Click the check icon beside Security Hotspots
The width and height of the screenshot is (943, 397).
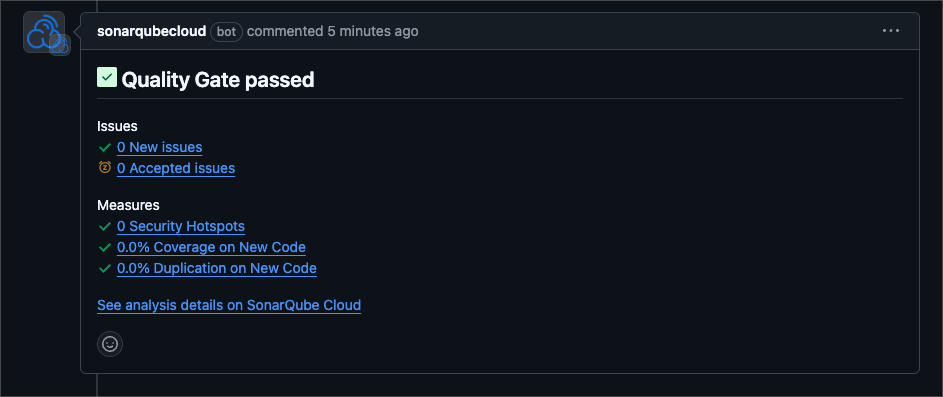[x=105, y=227]
